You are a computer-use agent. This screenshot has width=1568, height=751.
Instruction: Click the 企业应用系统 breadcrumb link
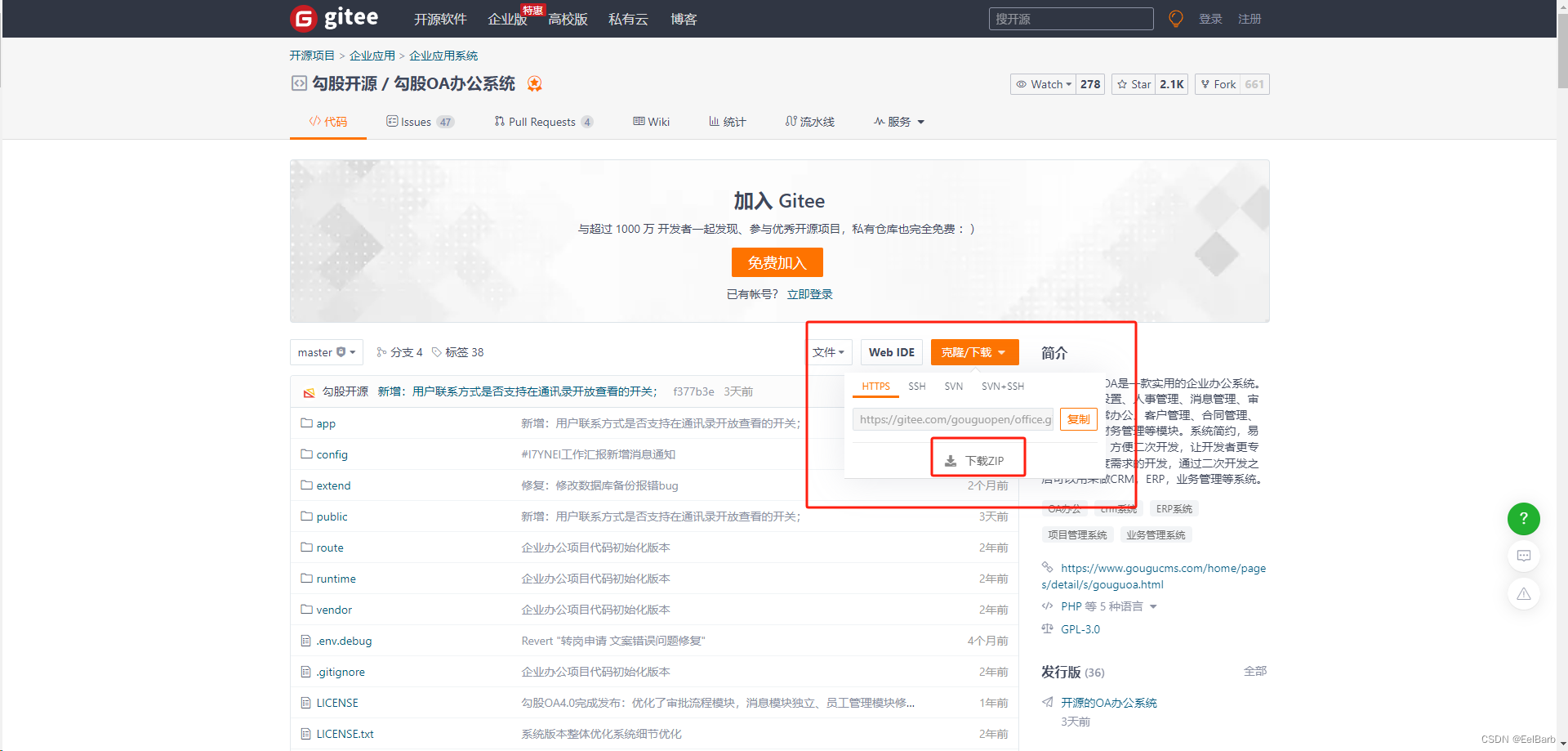[x=443, y=56]
